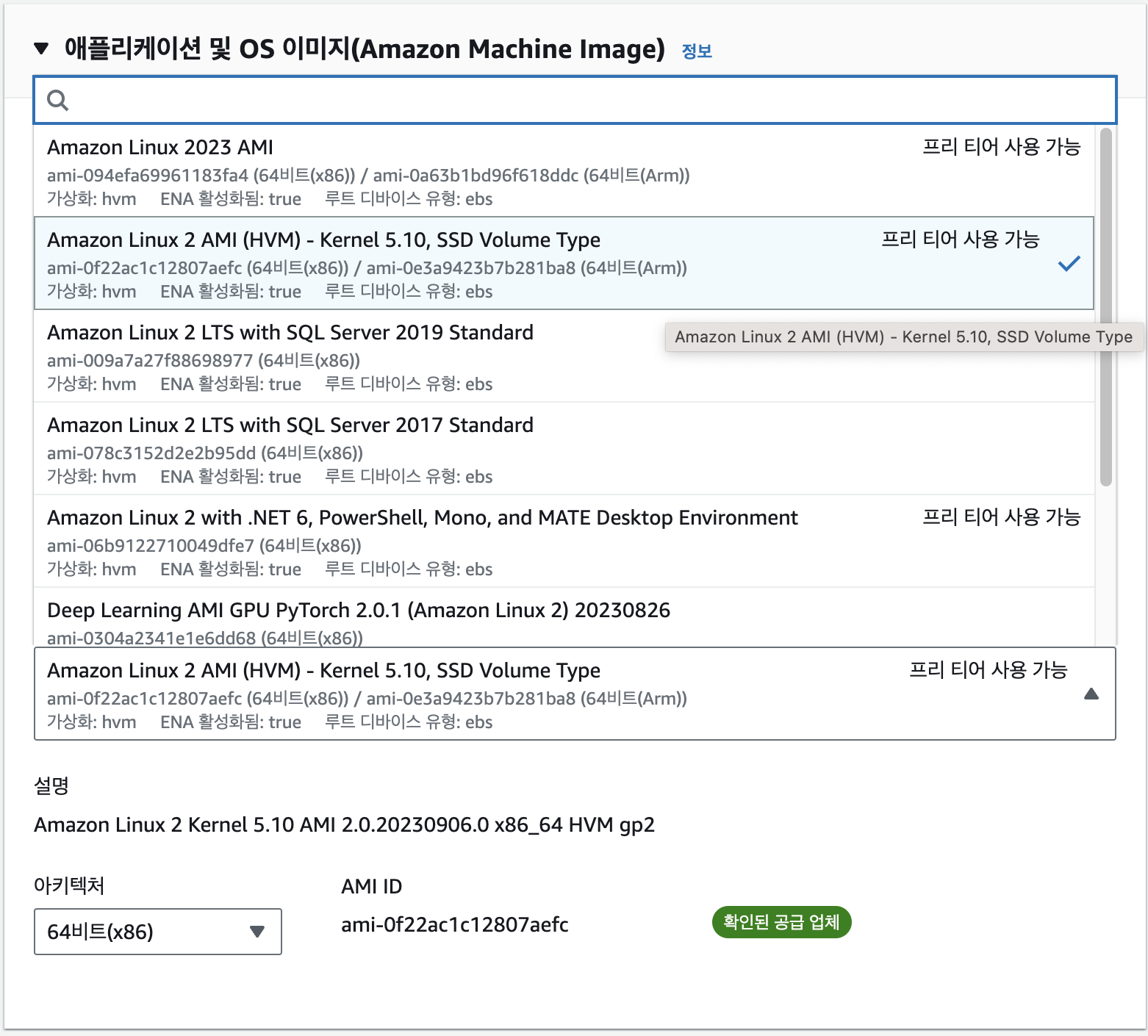Click ami-0304a2341e1e6dd68 ID text
This screenshot has height=1036, width=1148.
pyautogui.click(x=151, y=638)
